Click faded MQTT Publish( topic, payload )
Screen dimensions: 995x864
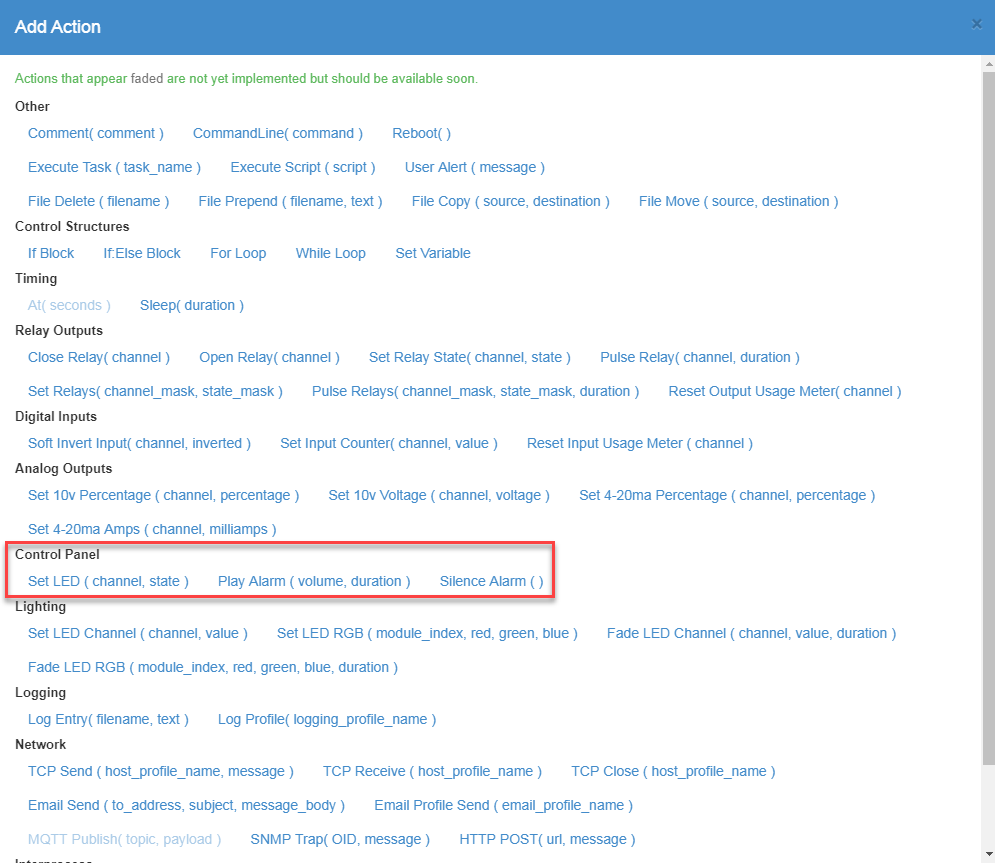124,839
